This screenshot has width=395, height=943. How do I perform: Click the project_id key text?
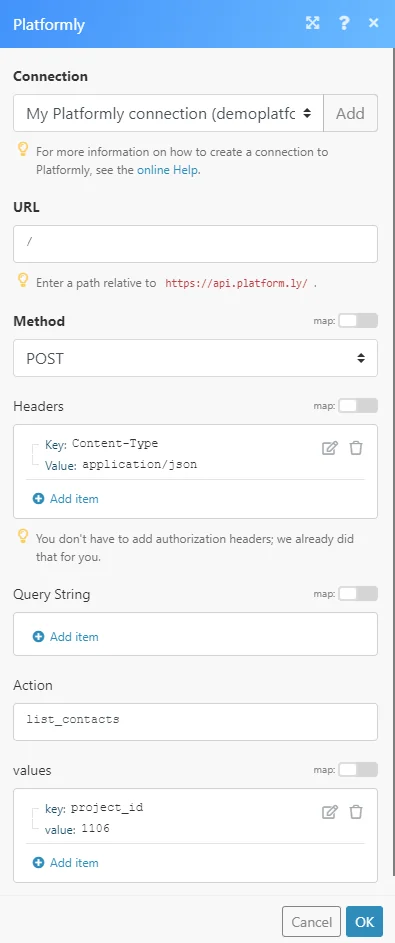tap(107, 807)
